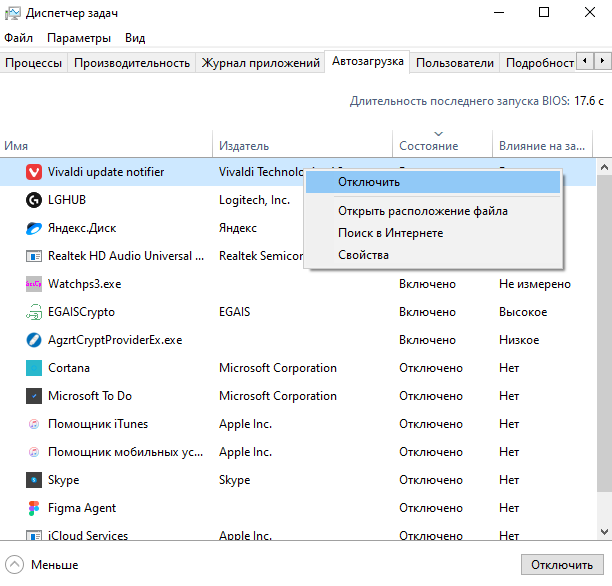This screenshot has height=586, width=612.
Task: Click the Помощник мобильных устройств icon
Action: tap(34, 452)
